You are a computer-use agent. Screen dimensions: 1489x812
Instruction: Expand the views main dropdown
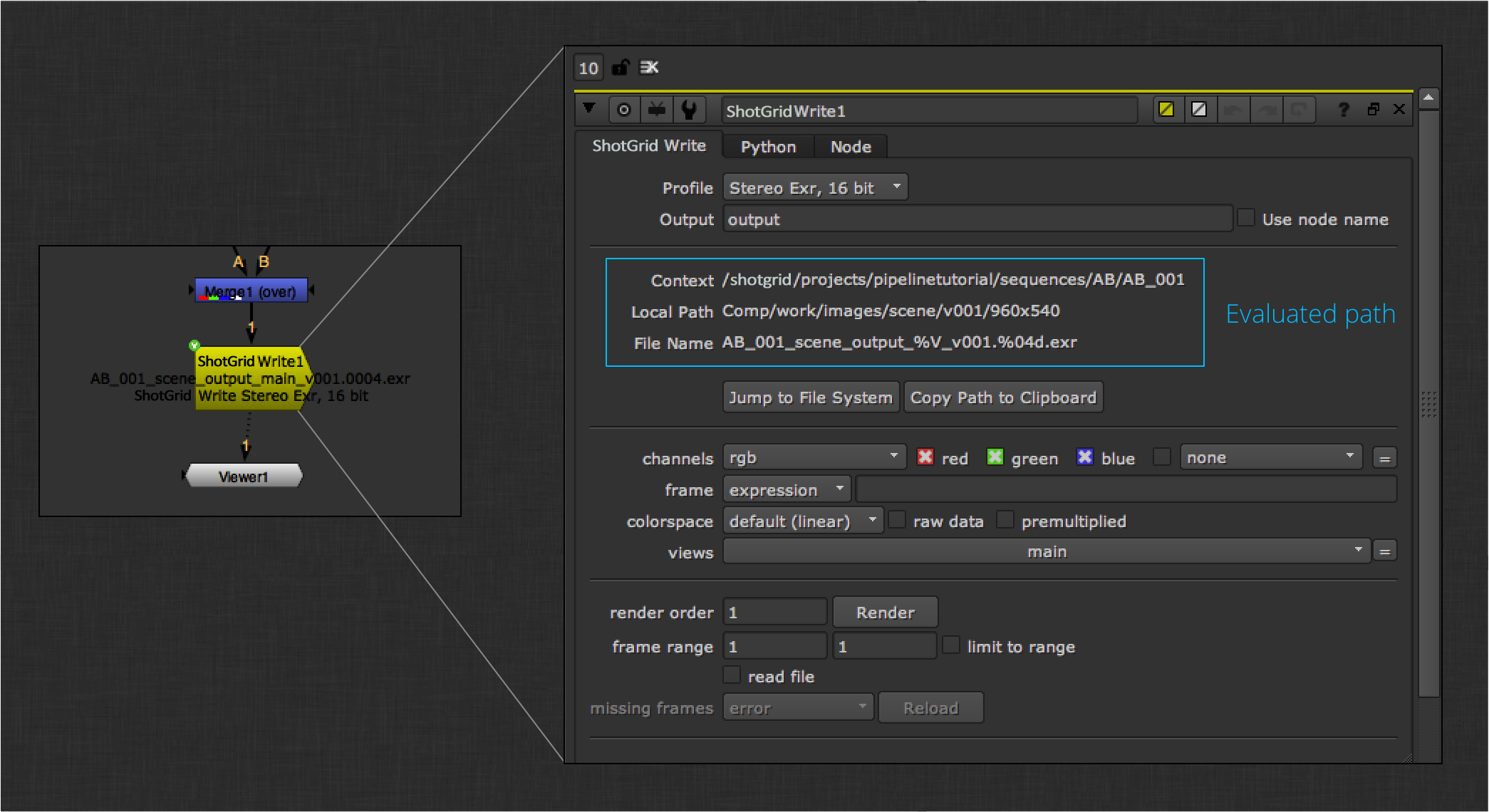coord(1046,551)
